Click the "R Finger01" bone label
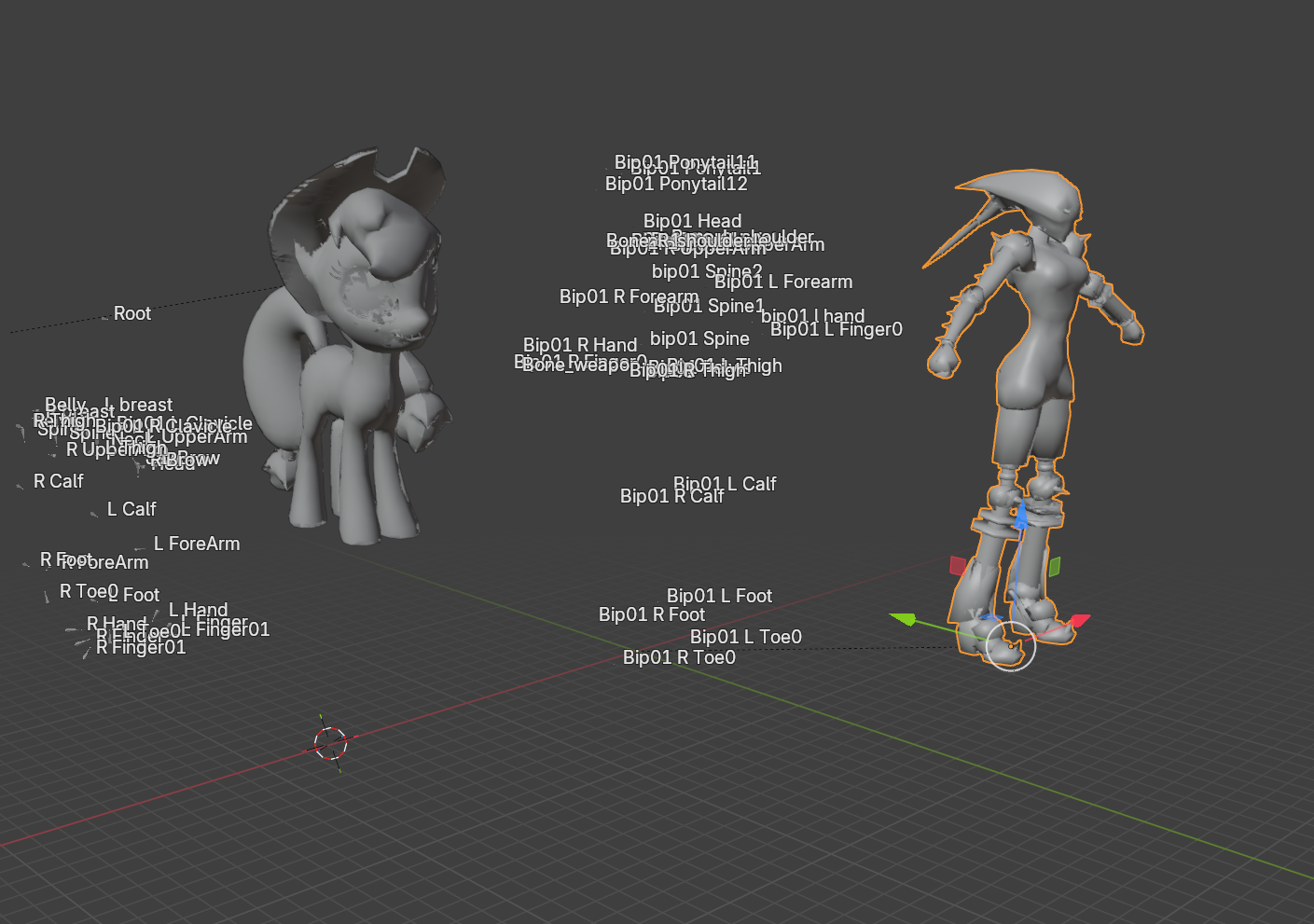 (x=141, y=647)
